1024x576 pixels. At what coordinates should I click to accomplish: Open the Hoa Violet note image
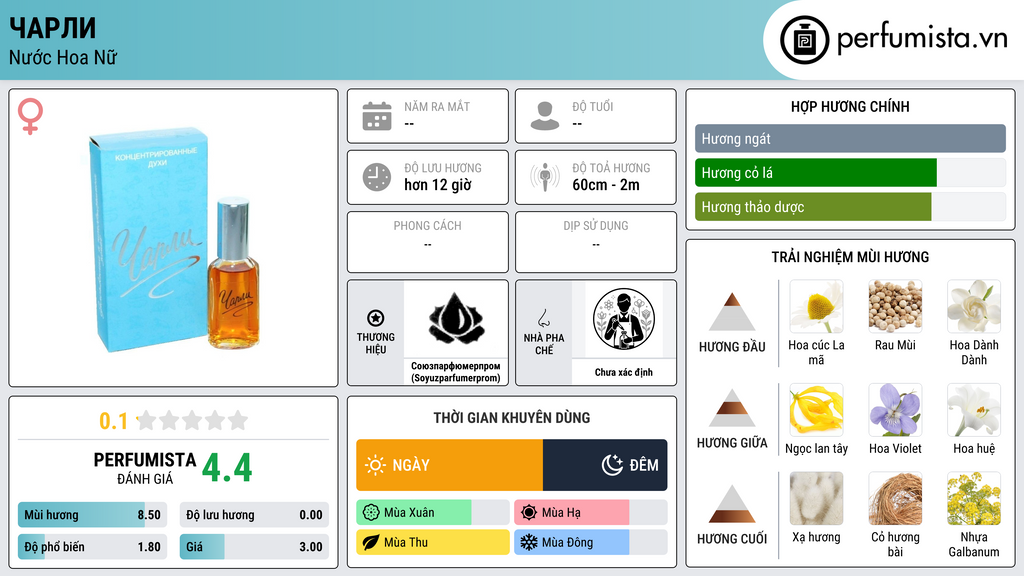pos(895,410)
